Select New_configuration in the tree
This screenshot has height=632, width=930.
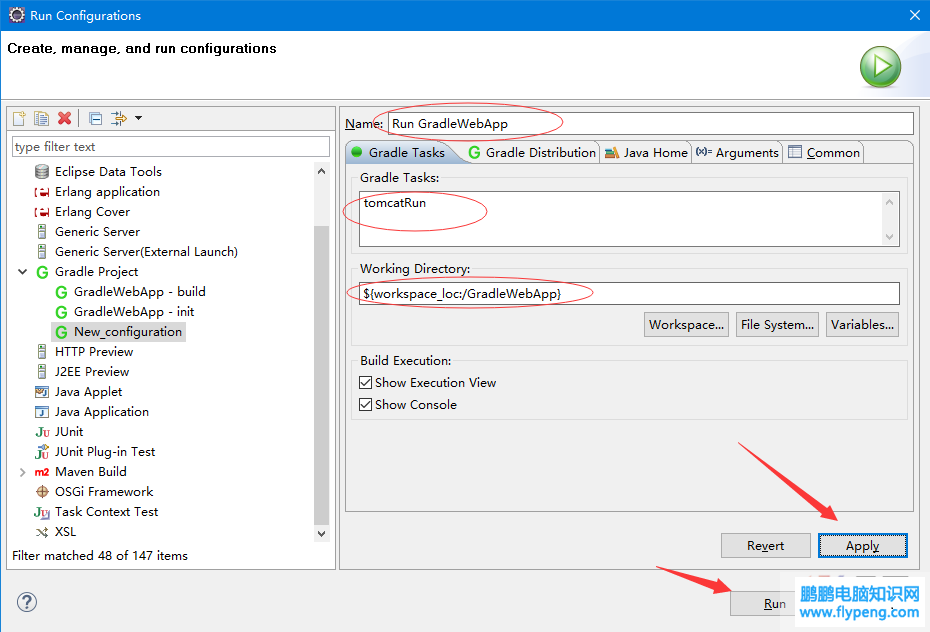click(119, 332)
